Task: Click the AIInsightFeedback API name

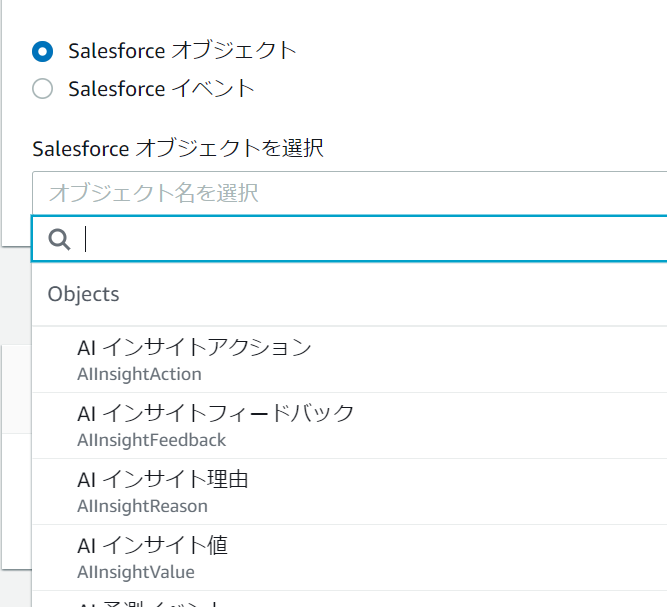Action: pos(152,440)
